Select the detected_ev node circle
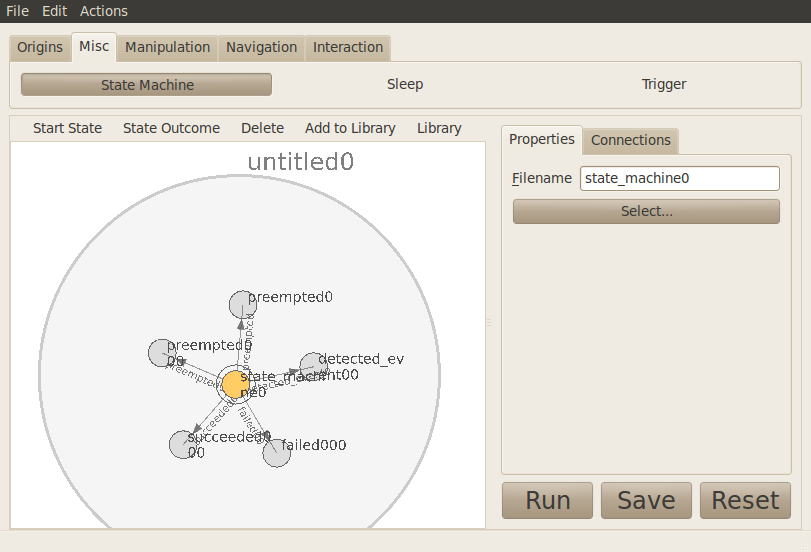Viewport: 811px width, 552px height. (313, 365)
